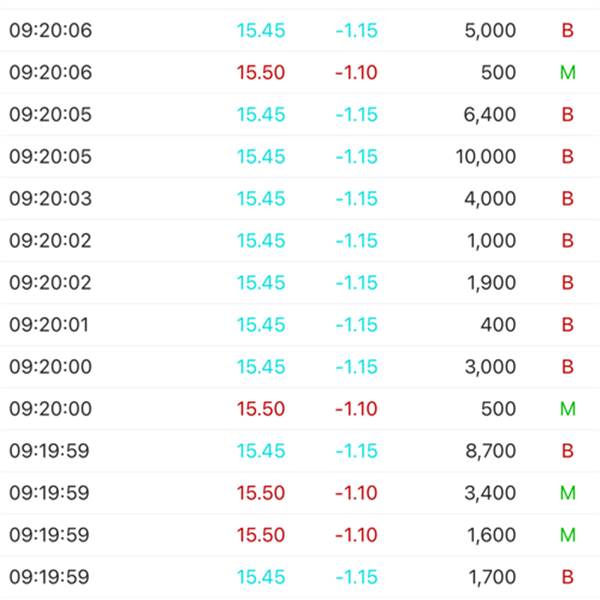The height and width of the screenshot is (600, 600).
Task: Select the 1,900 volume trade at 09:20:02
Action: (300, 283)
